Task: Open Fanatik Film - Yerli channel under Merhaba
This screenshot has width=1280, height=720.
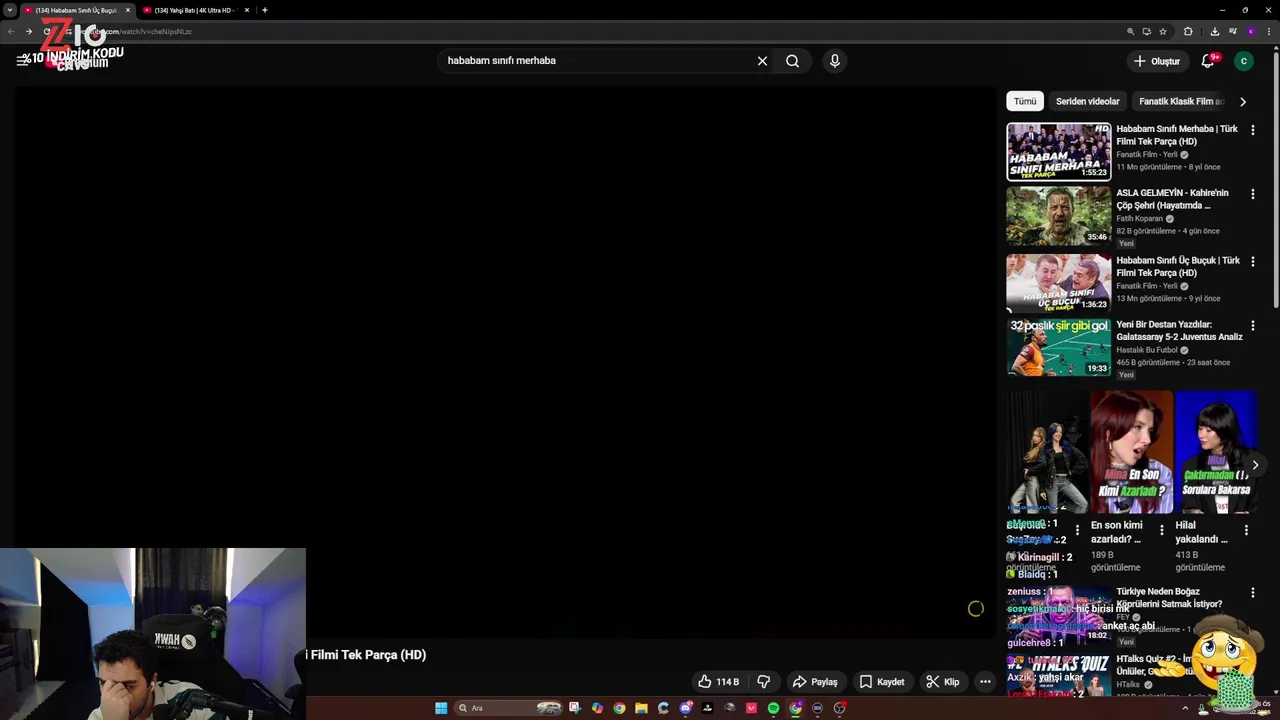Action: (1146, 155)
